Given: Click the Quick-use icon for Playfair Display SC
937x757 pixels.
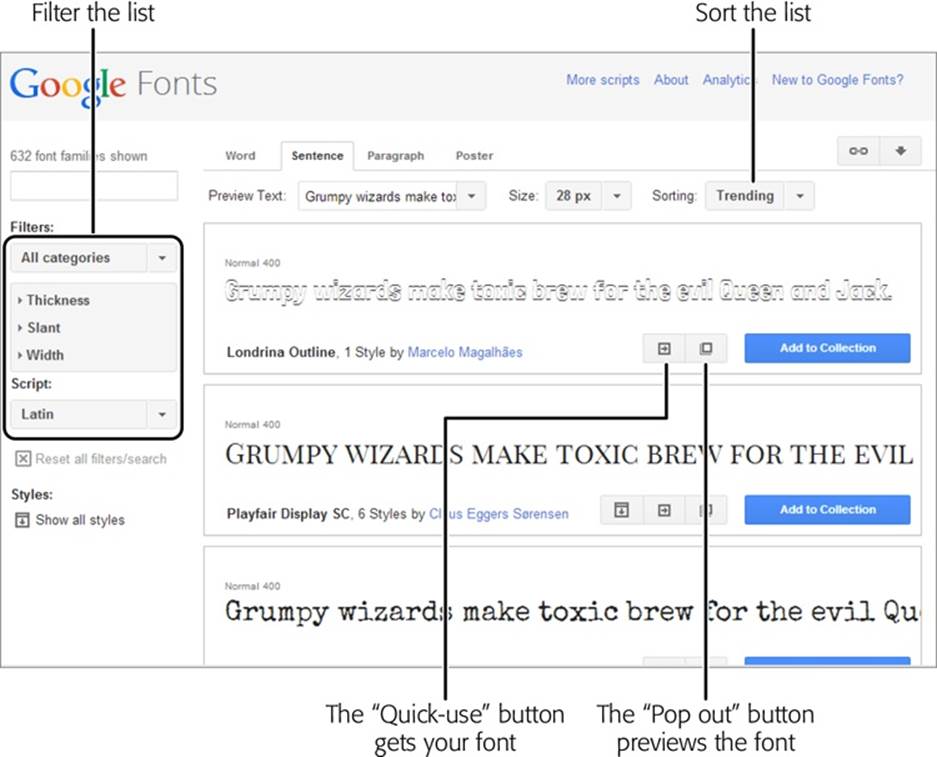Looking at the screenshot, I should point(664,510).
